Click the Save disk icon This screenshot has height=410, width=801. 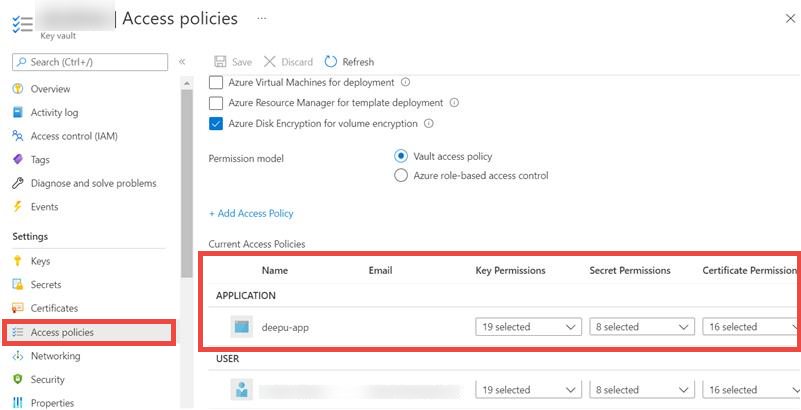coord(219,62)
